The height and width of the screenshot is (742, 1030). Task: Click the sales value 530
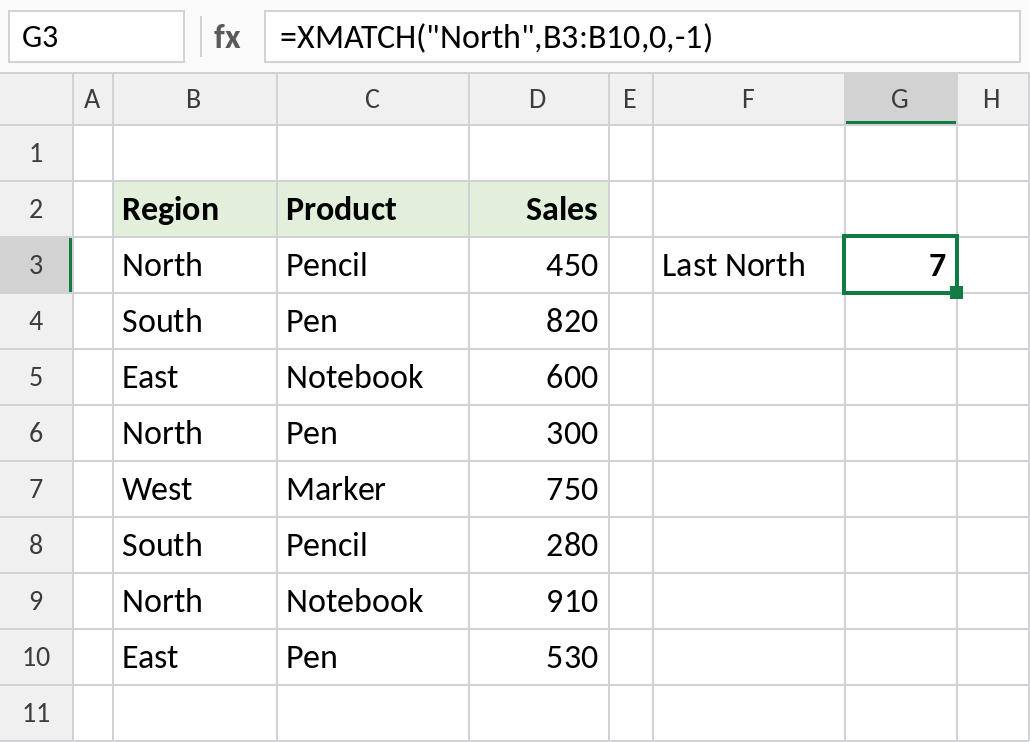point(539,657)
